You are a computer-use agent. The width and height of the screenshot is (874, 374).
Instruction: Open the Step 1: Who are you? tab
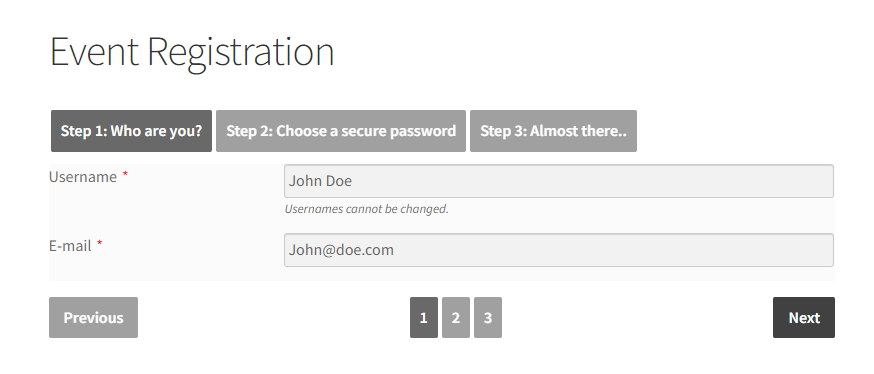point(131,131)
